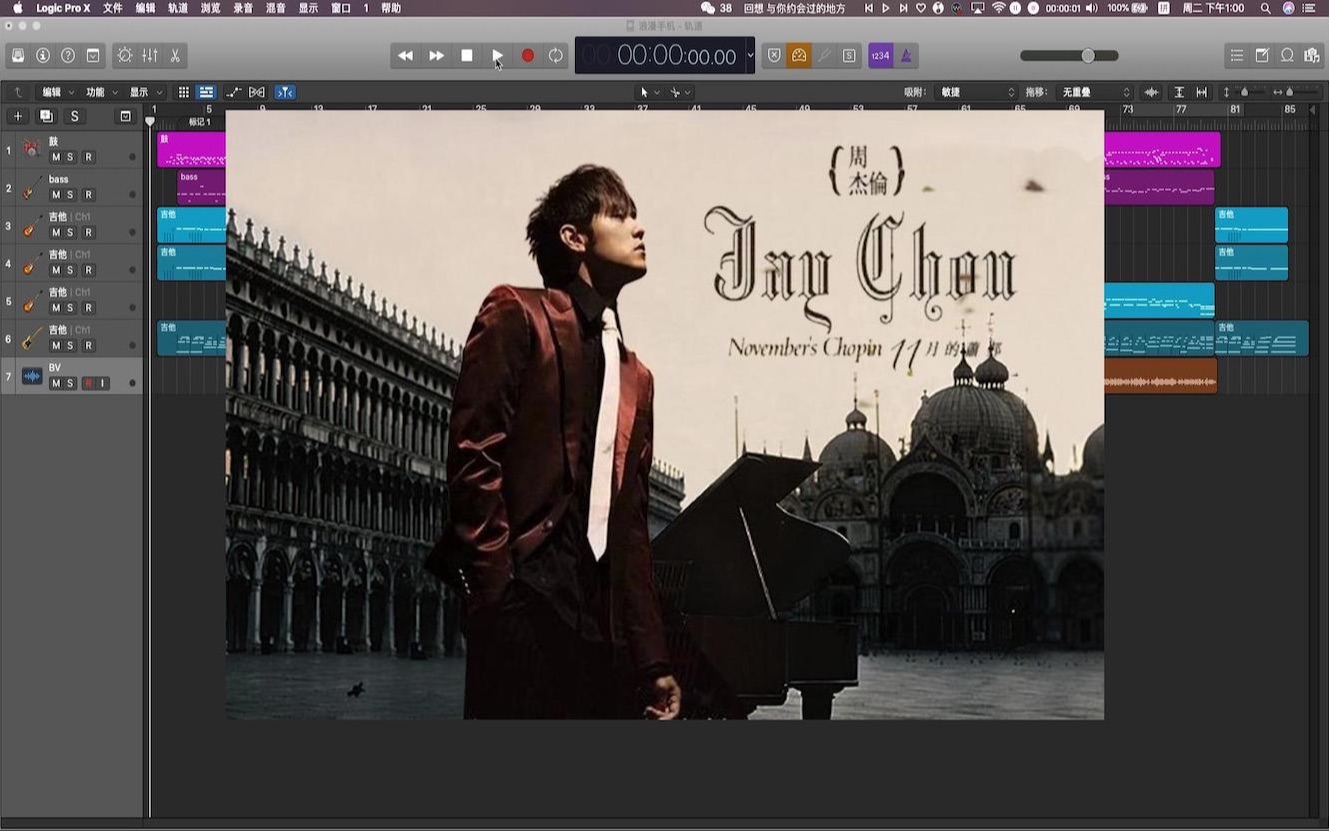Open the Quick Help question-mark icon
This screenshot has height=831, width=1329.
(x=68, y=56)
